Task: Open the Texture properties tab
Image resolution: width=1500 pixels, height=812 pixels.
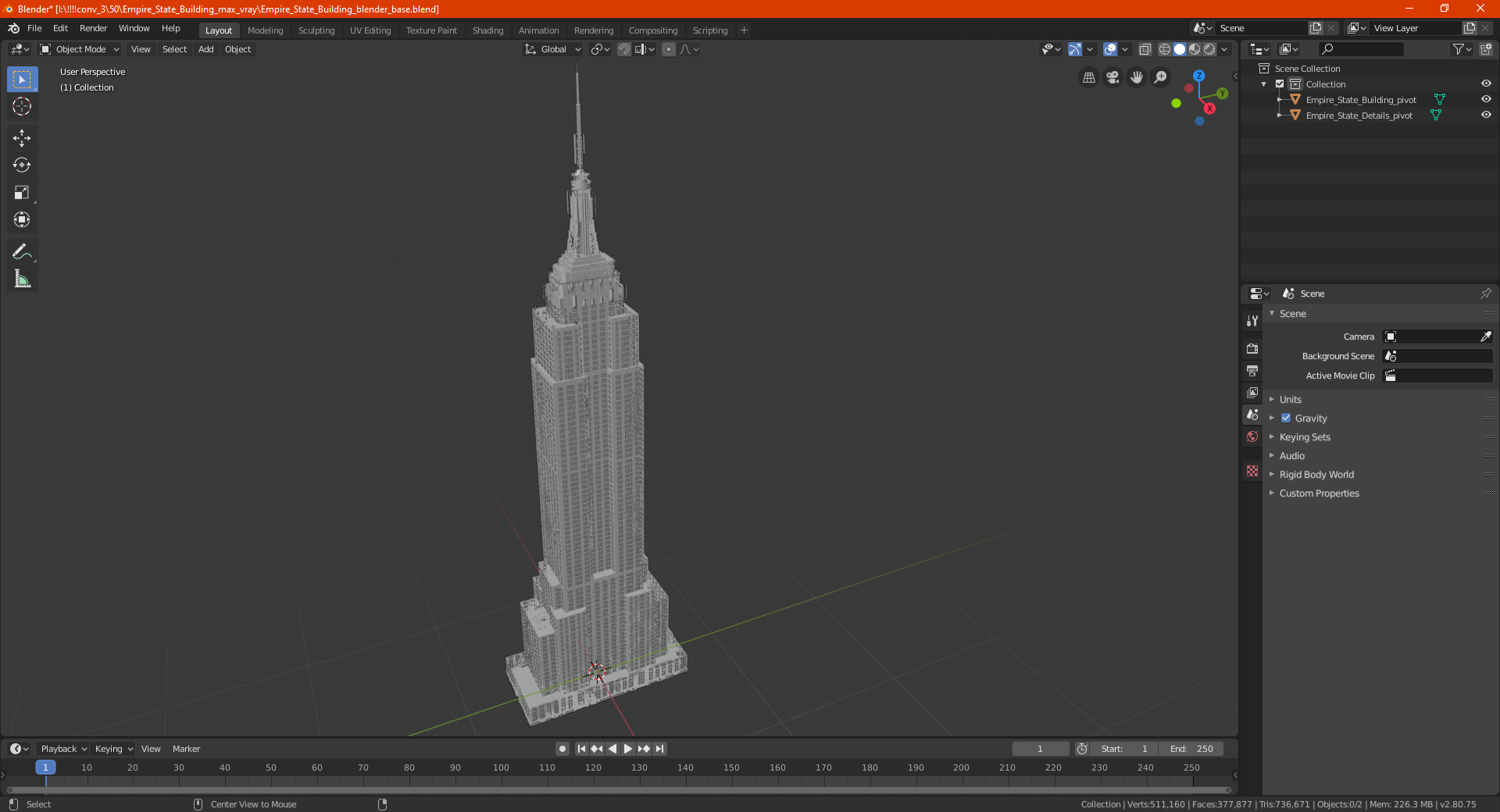Action: 1252,471
